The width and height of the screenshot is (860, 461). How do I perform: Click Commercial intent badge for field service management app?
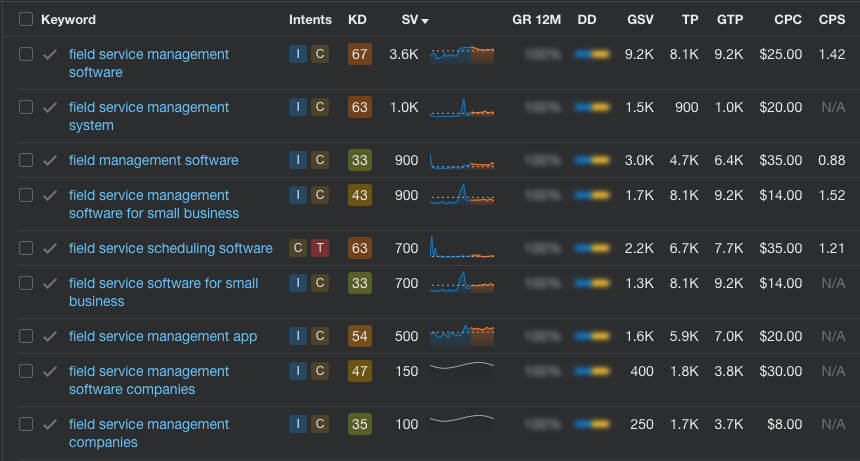tap(320, 336)
